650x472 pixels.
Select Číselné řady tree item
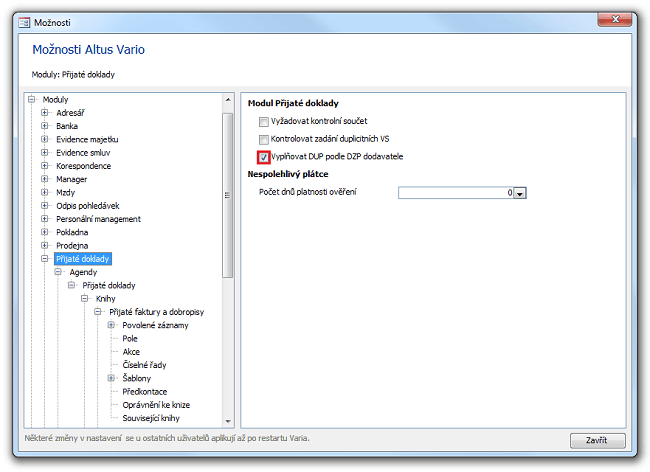coord(144,365)
